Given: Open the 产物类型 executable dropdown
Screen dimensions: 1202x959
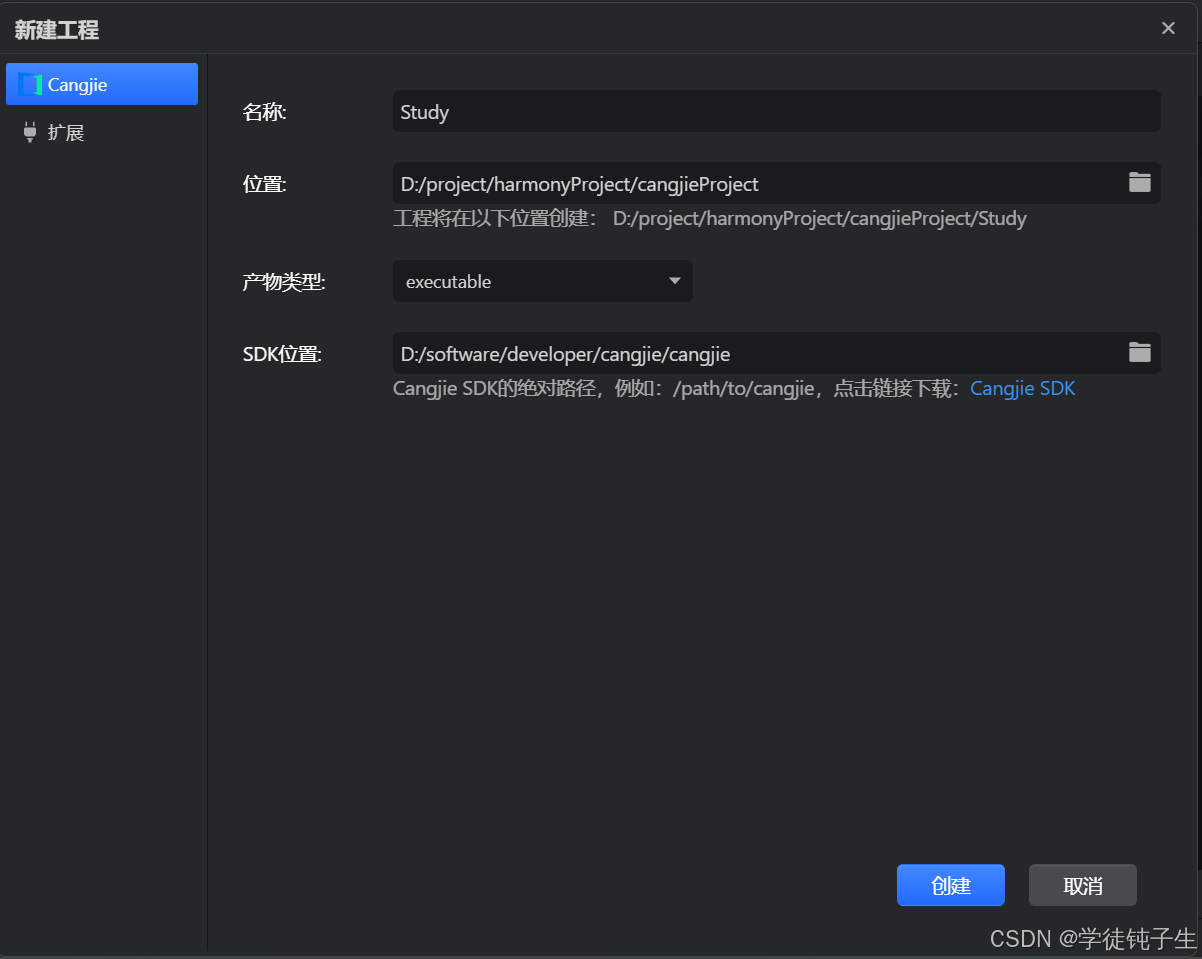Looking at the screenshot, I should 543,281.
